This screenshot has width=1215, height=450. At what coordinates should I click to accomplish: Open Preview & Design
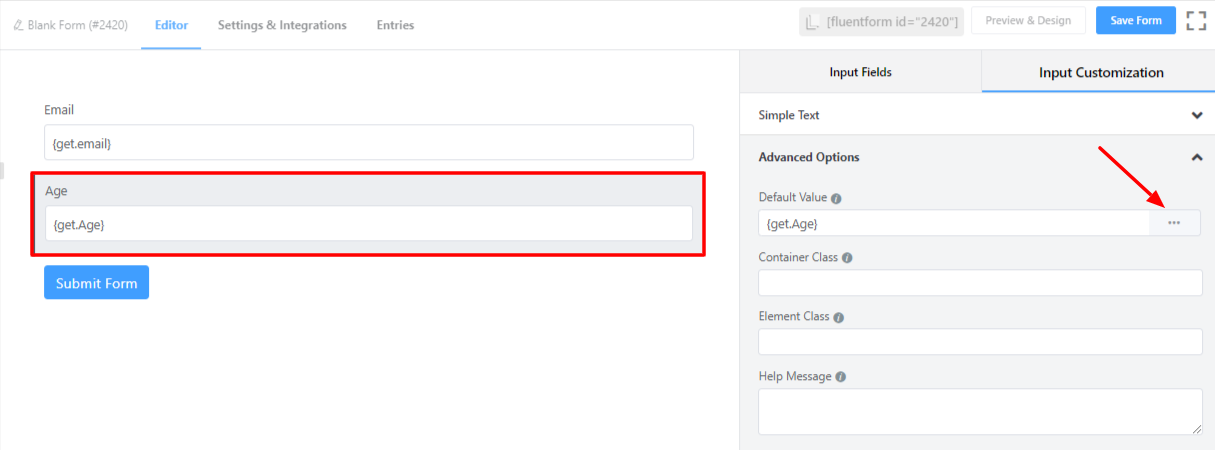point(1027,21)
